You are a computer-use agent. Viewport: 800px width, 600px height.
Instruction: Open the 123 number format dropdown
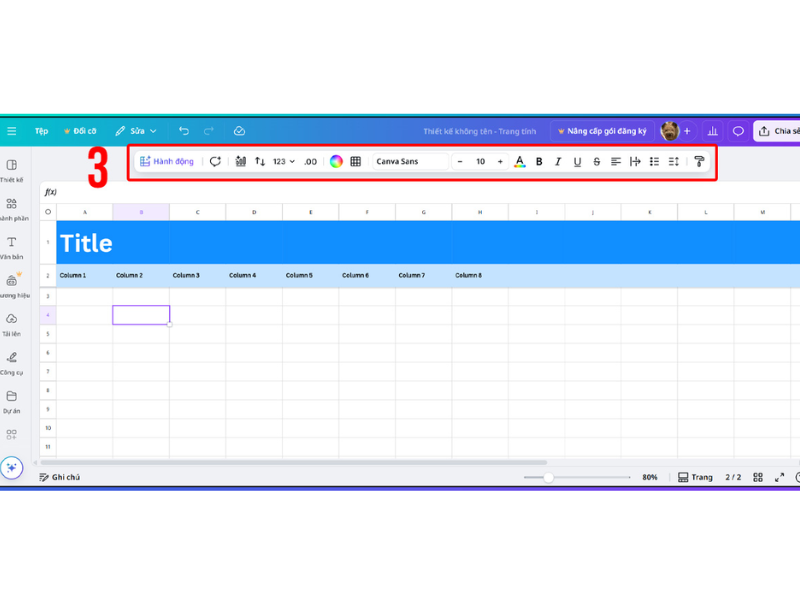pyautogui.click(x=284, y=161)
